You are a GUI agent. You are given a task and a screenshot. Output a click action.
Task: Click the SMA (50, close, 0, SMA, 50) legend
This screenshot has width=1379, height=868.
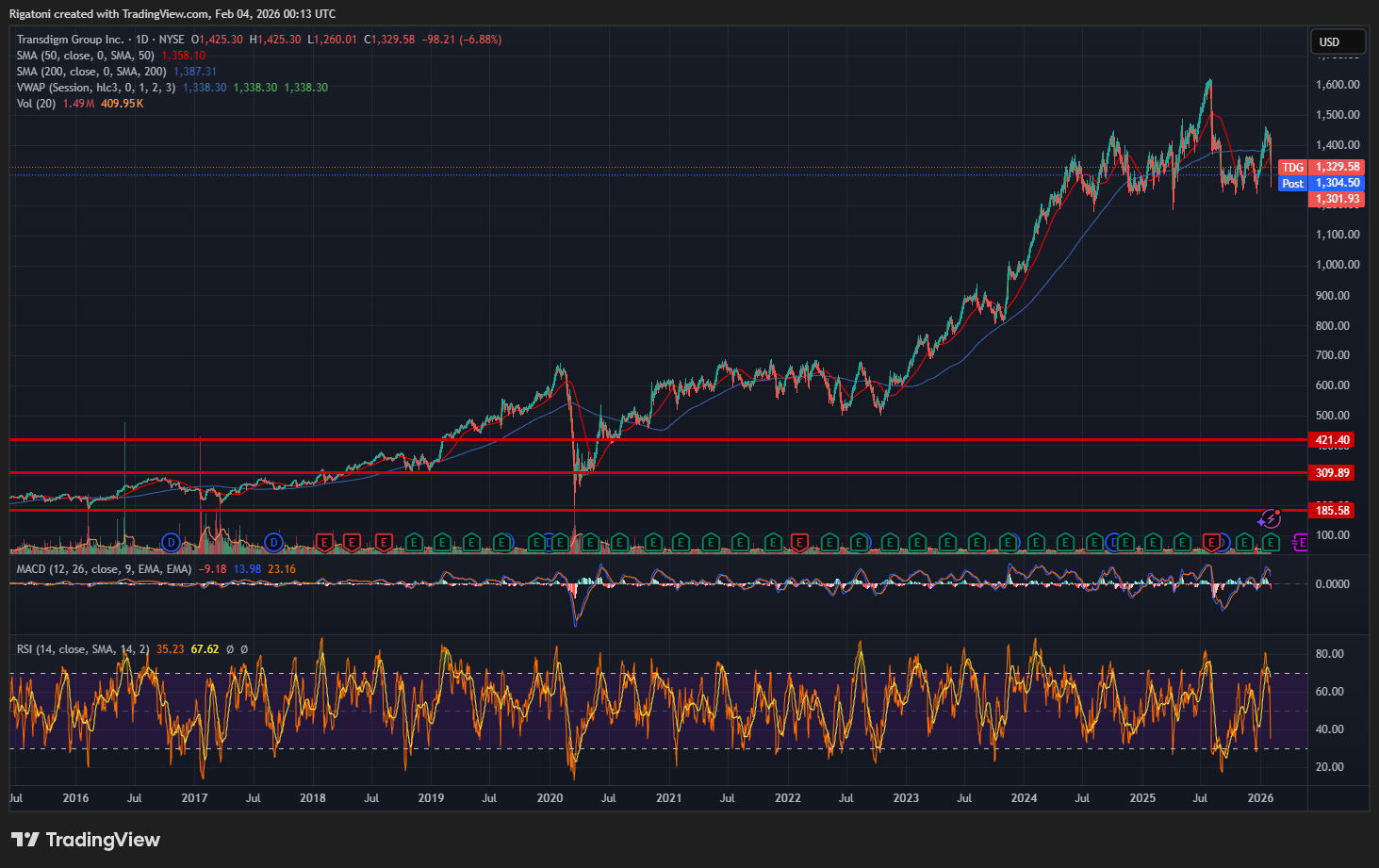(x=85, y=56)
